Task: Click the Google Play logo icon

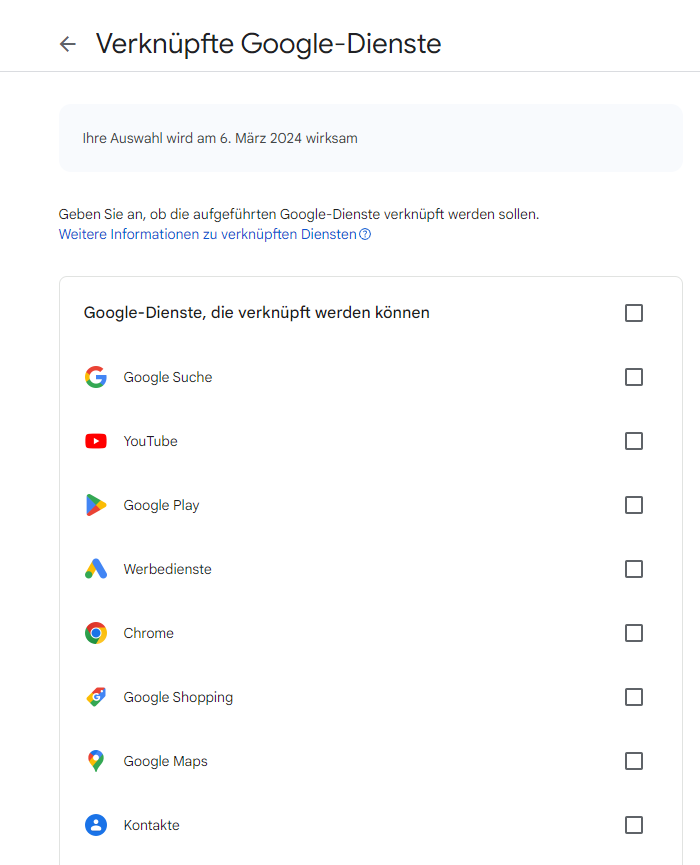Action: (96, 505)
